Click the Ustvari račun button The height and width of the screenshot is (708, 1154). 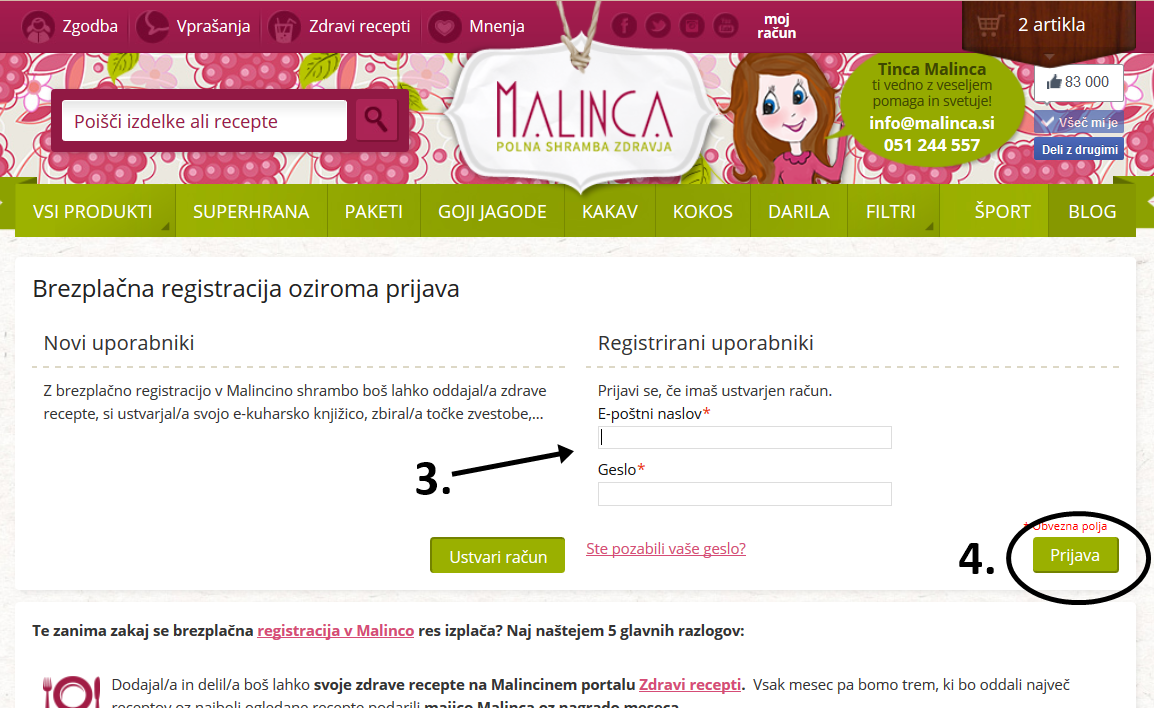(x=498, y=556)
